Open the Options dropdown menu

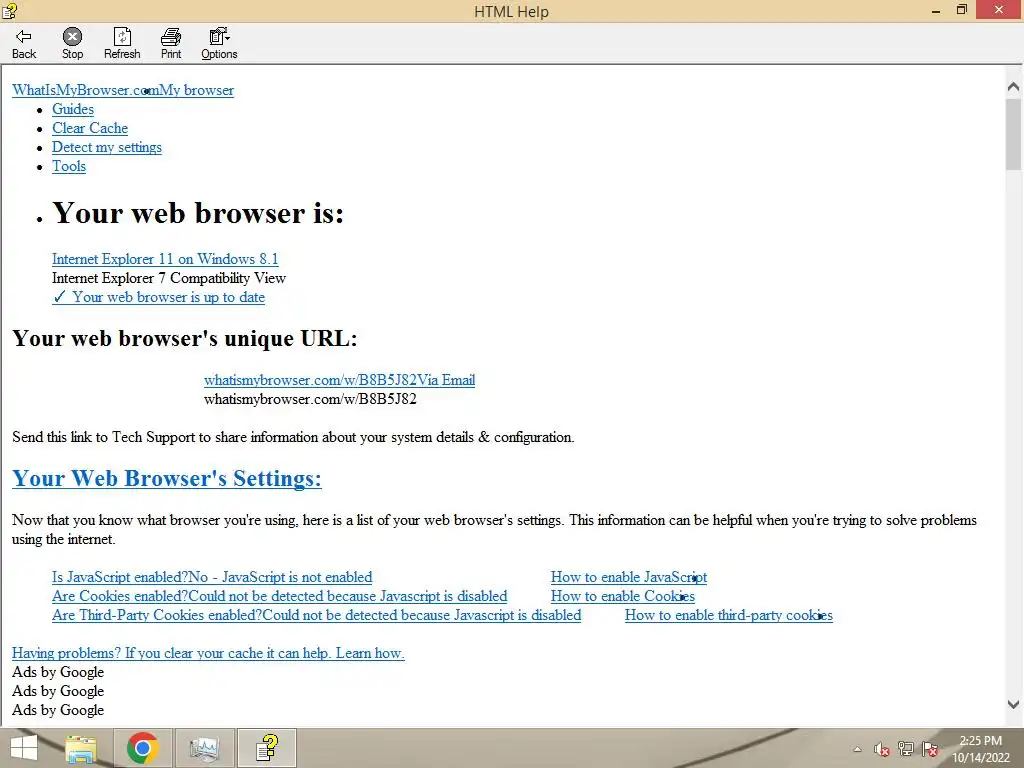click(219, 44)
